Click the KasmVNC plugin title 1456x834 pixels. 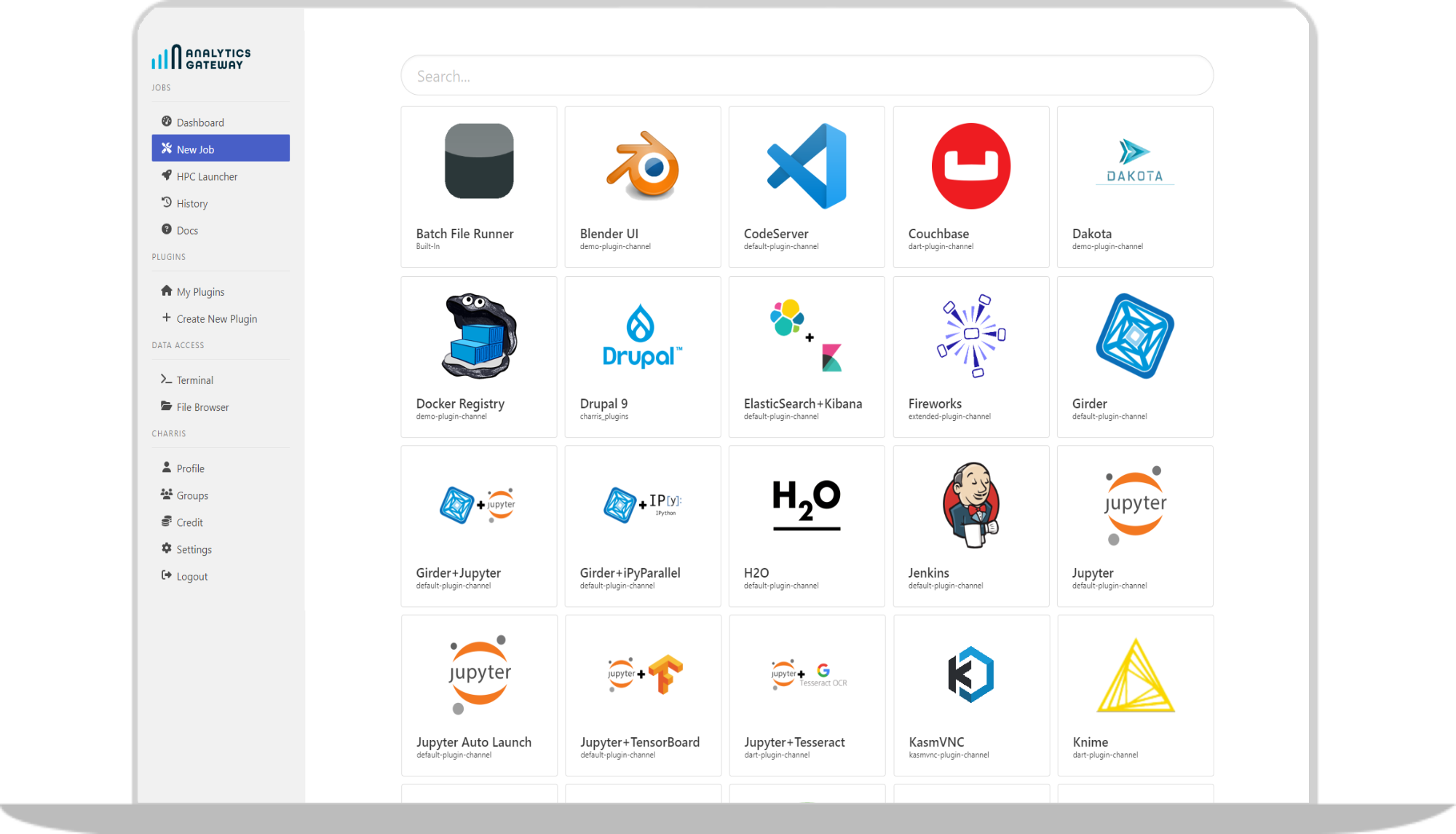[936, 741]
